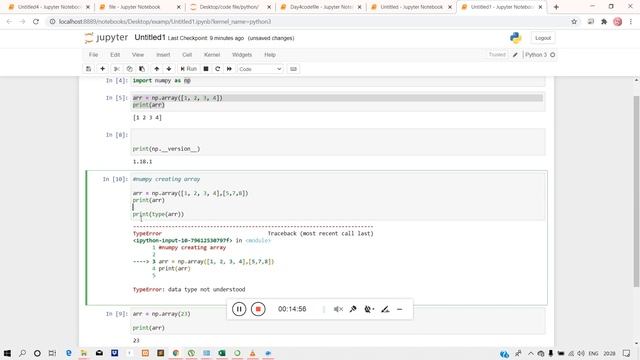Open the View menu

click(138, 55)
